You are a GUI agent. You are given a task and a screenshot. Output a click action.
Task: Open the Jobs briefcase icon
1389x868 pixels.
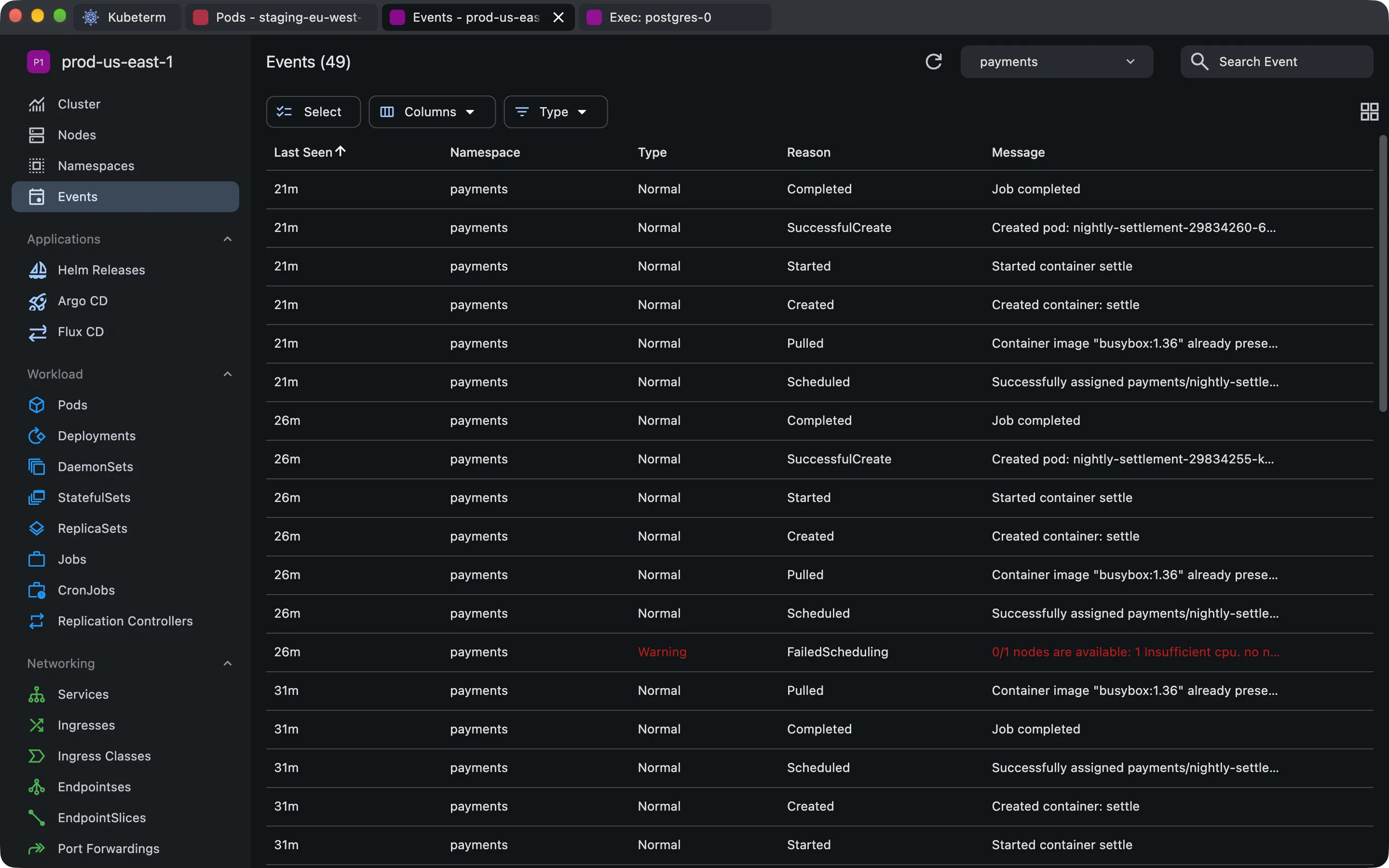(x=37, y=559)
